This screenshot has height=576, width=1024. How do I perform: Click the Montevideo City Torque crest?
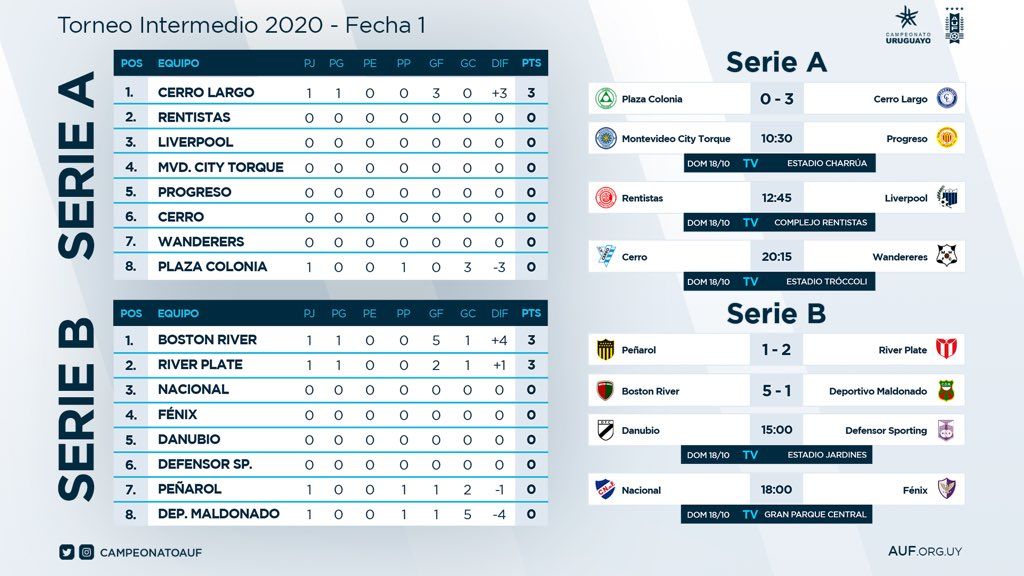tap(605, 139)
